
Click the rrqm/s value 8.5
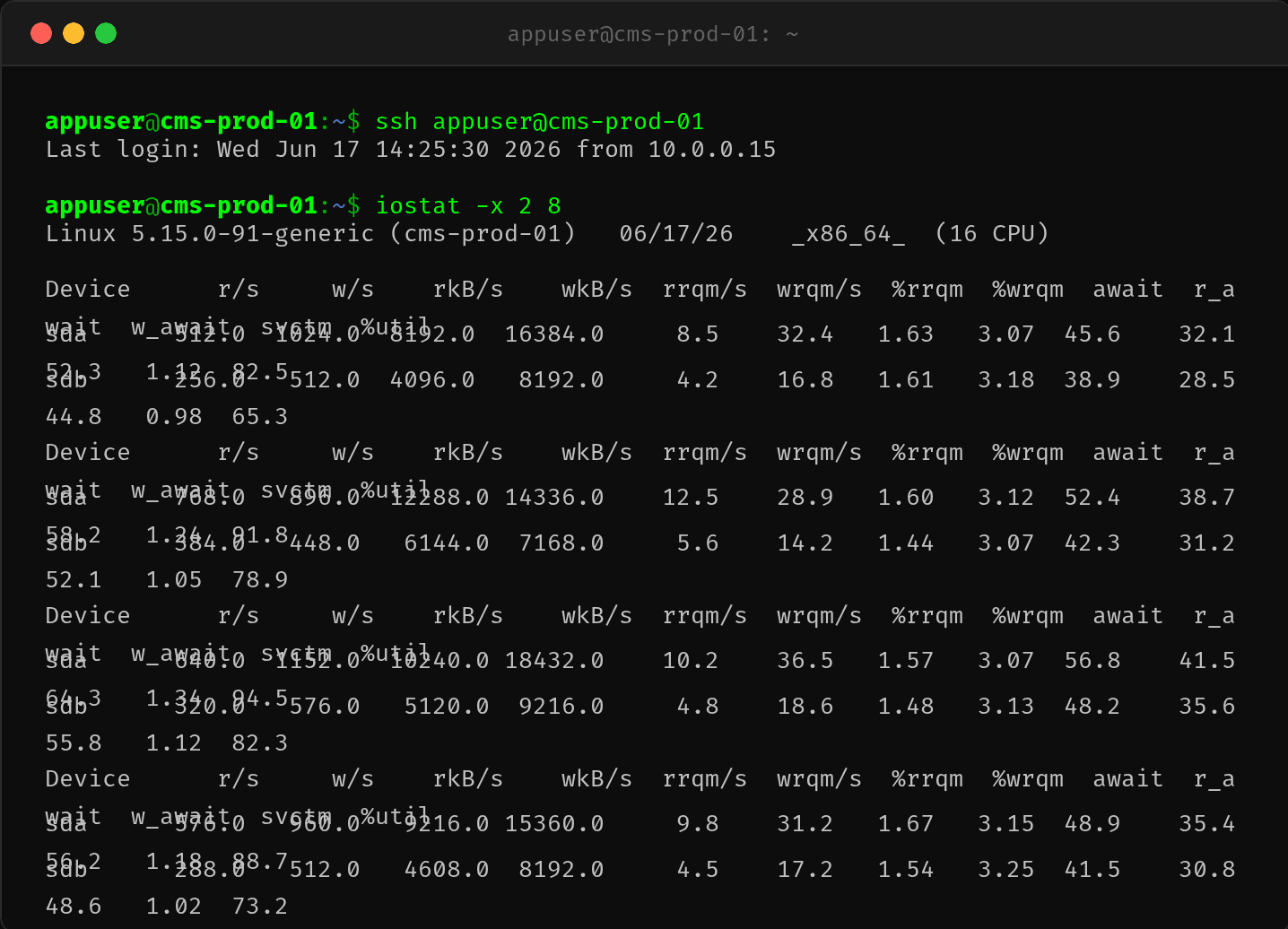(698, 334)
